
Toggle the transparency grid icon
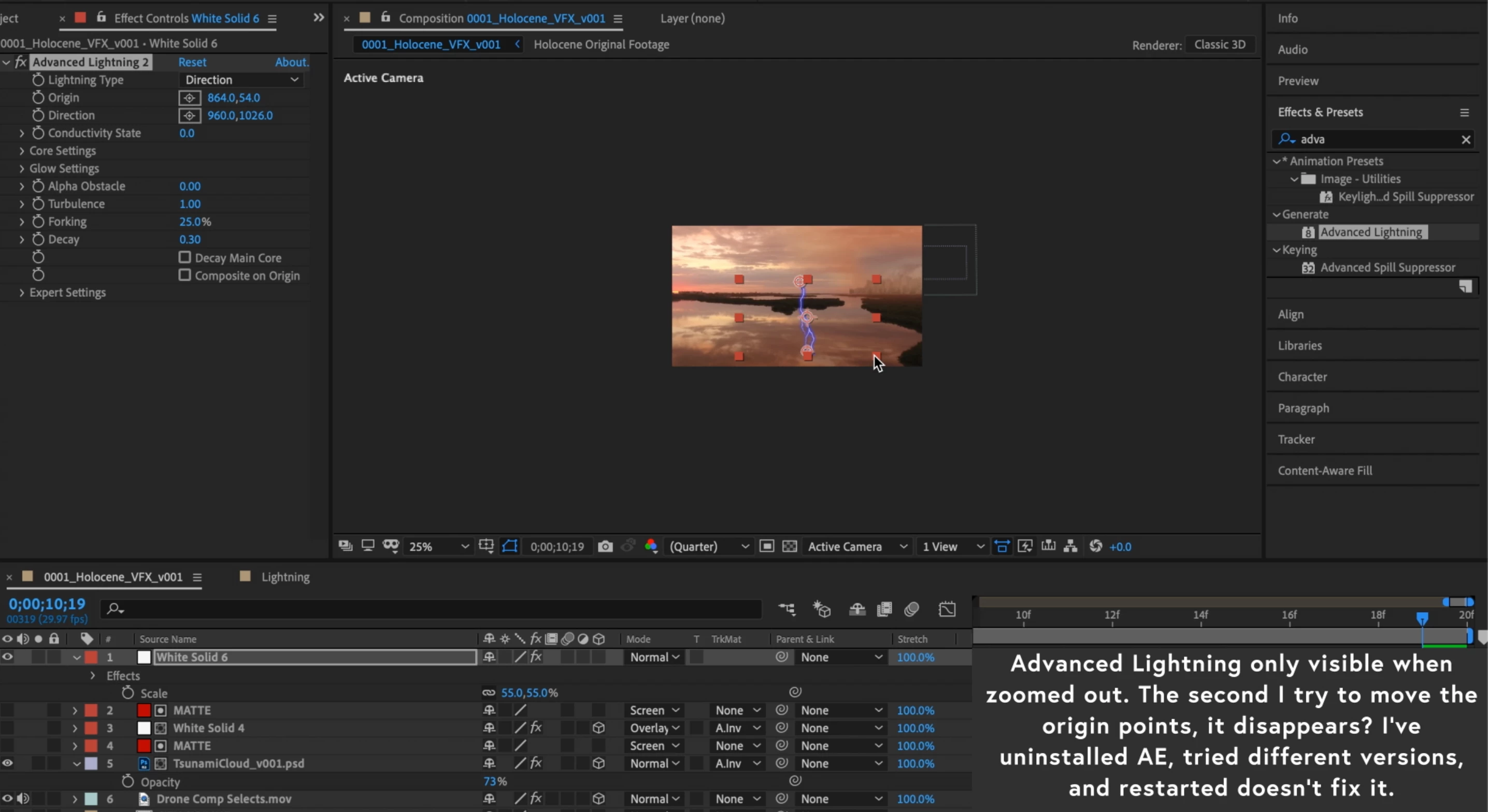pyautogui.click(x=789, y=546)
